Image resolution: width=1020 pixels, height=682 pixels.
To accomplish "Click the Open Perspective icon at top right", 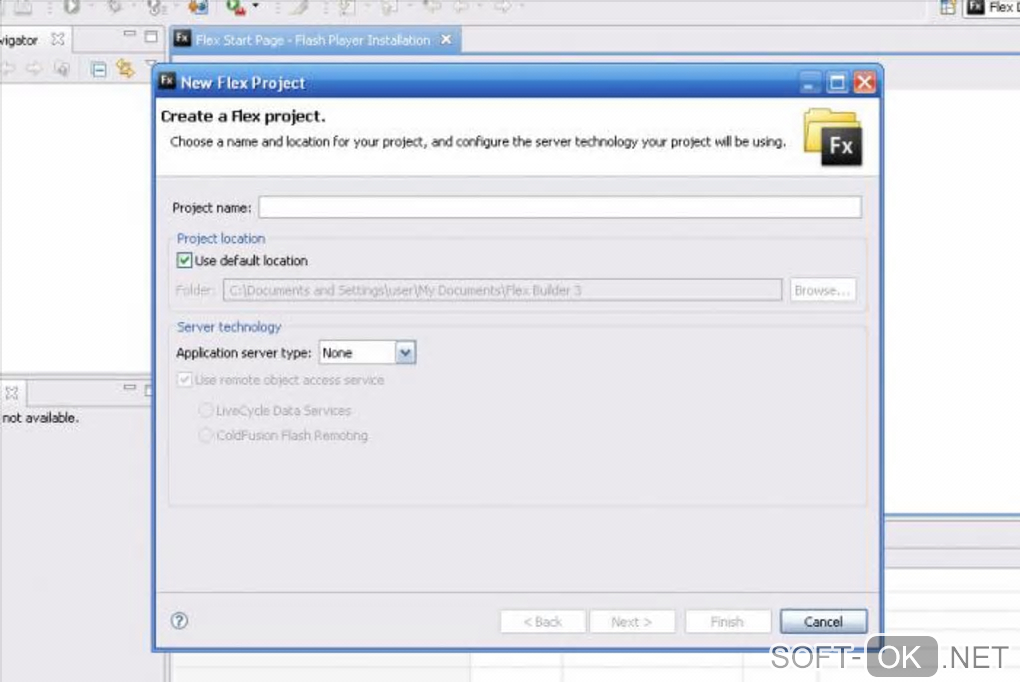I will 948,7.
